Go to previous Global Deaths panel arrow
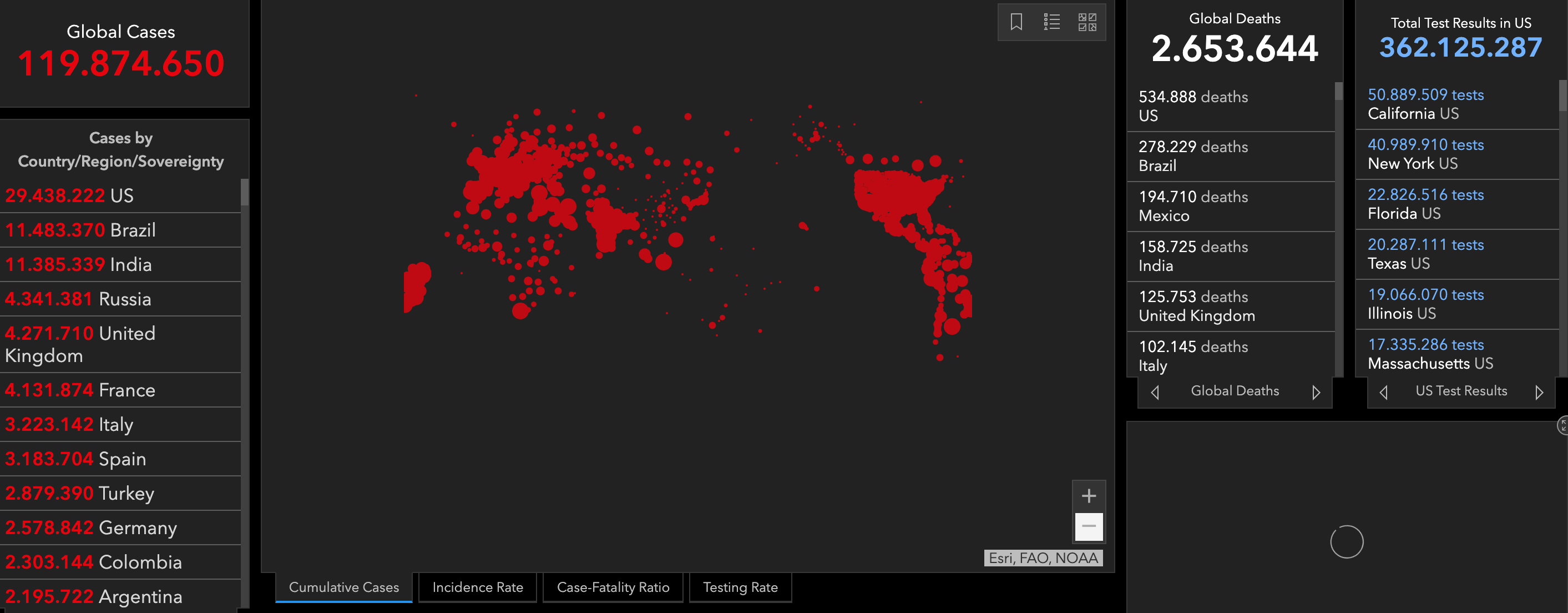This screenshot has height=613, width=1568. click(1155, 392)
